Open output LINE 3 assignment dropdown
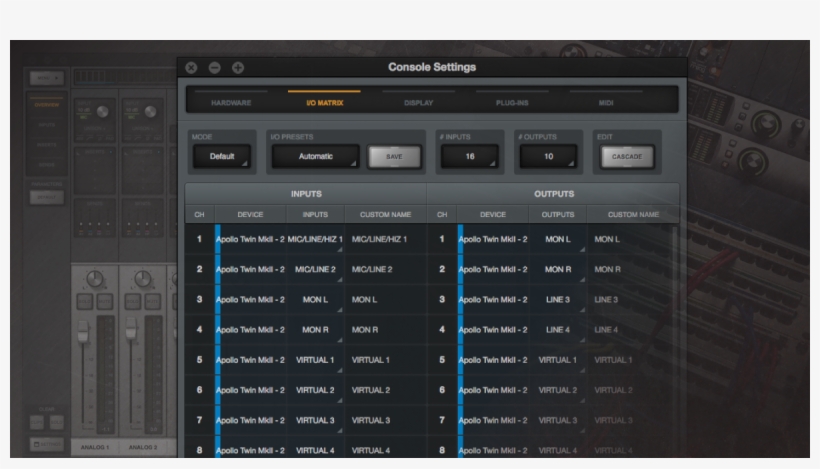The height and width of the screenshot is (469, 820). point(558,300)
